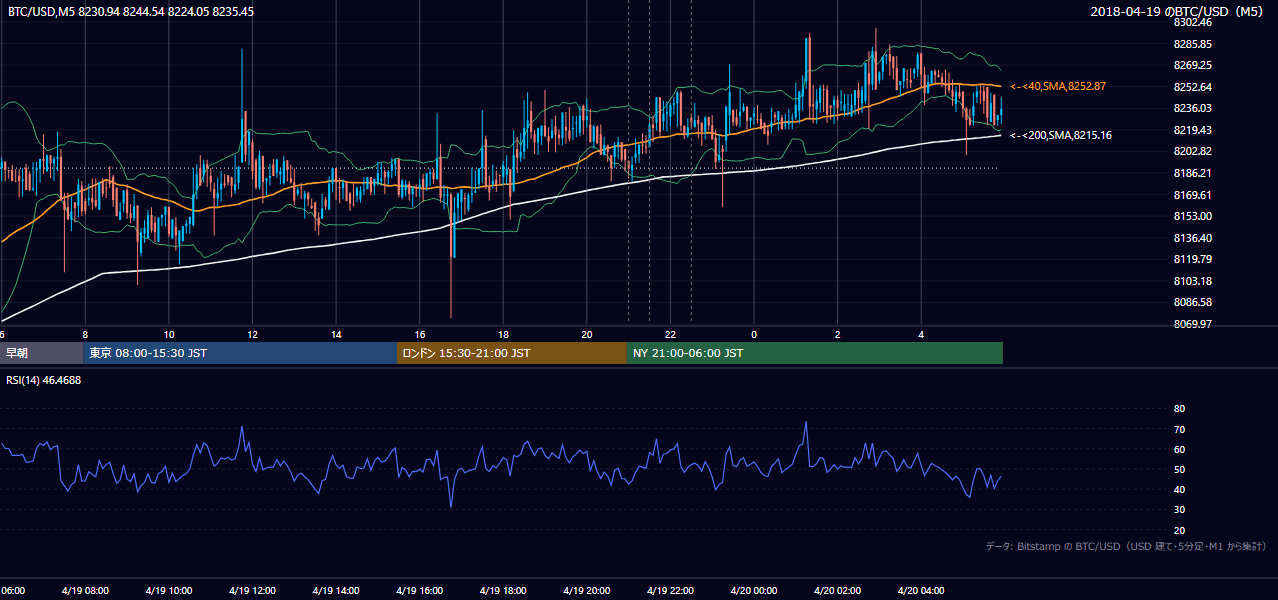Click price axis value 8086.58
The width and height of the screenshot is (1278, 600).
click(1192, 302)
